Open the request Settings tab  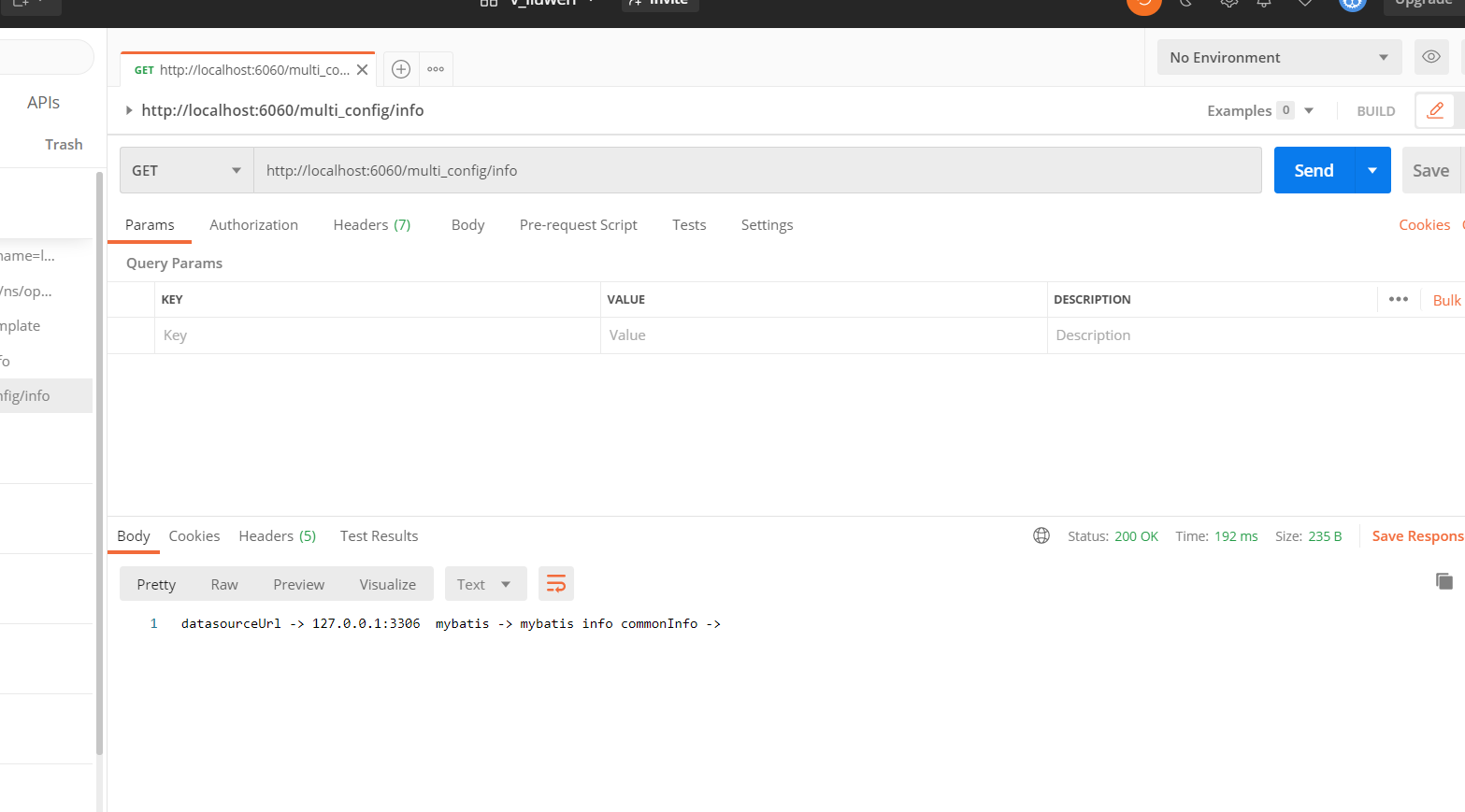click(767, 225)
